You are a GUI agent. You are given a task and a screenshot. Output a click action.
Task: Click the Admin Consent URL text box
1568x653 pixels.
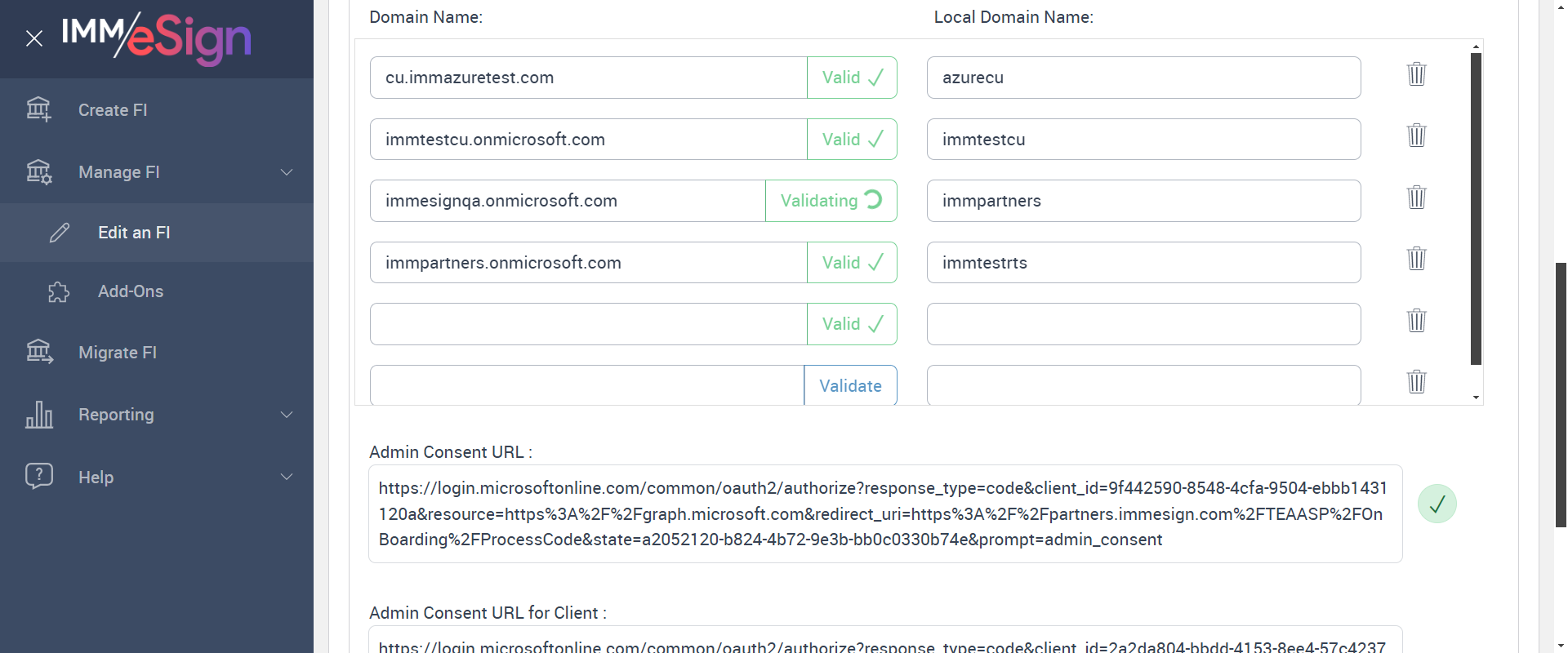[884, 513]
